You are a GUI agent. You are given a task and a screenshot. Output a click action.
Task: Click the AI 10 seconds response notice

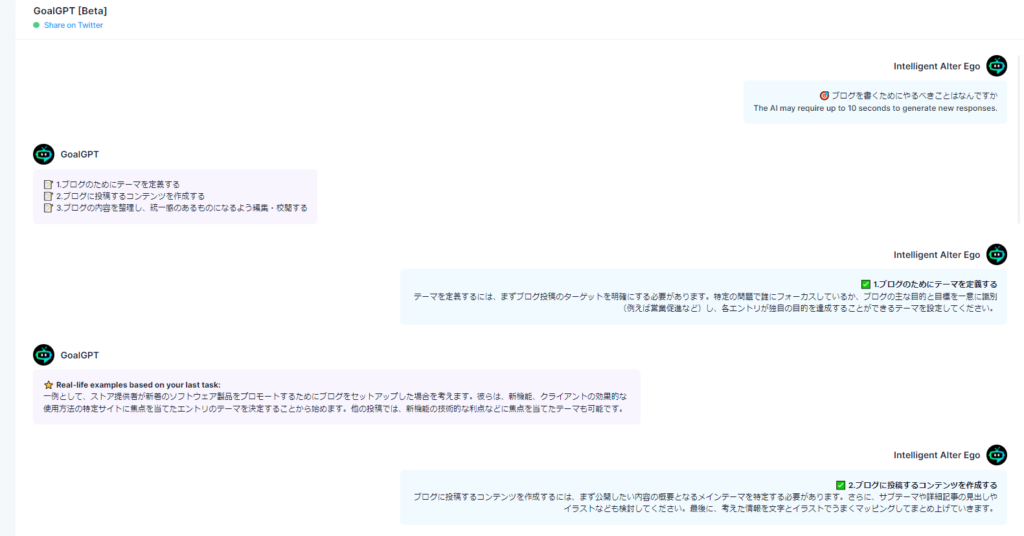(x=875, y=108)
